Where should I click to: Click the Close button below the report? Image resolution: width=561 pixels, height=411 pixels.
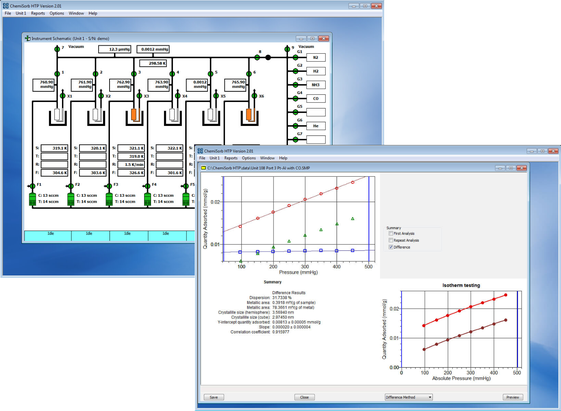(304, 397)
